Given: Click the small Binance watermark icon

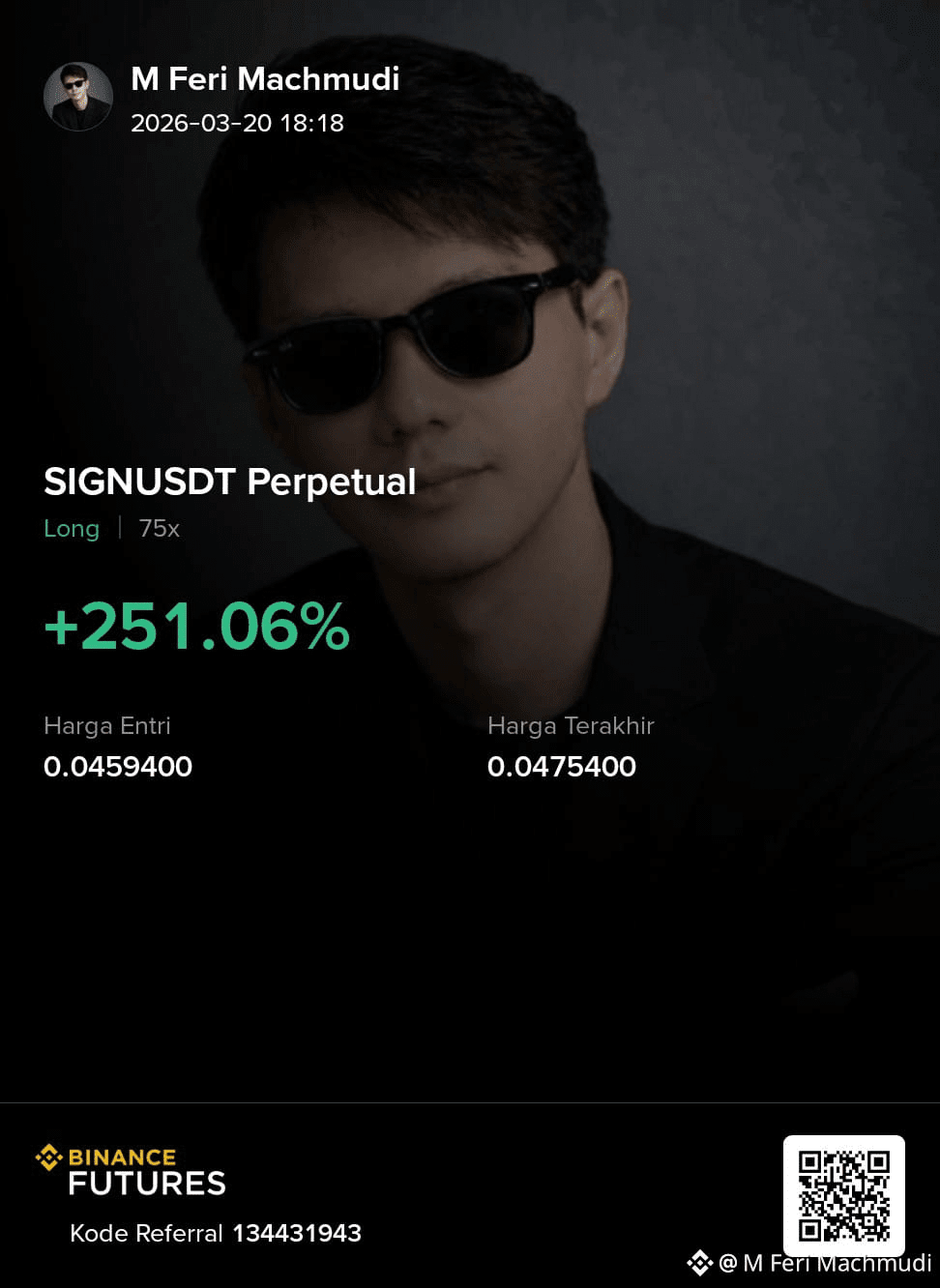Looking at the screenshot, I should pos(699,1263).
